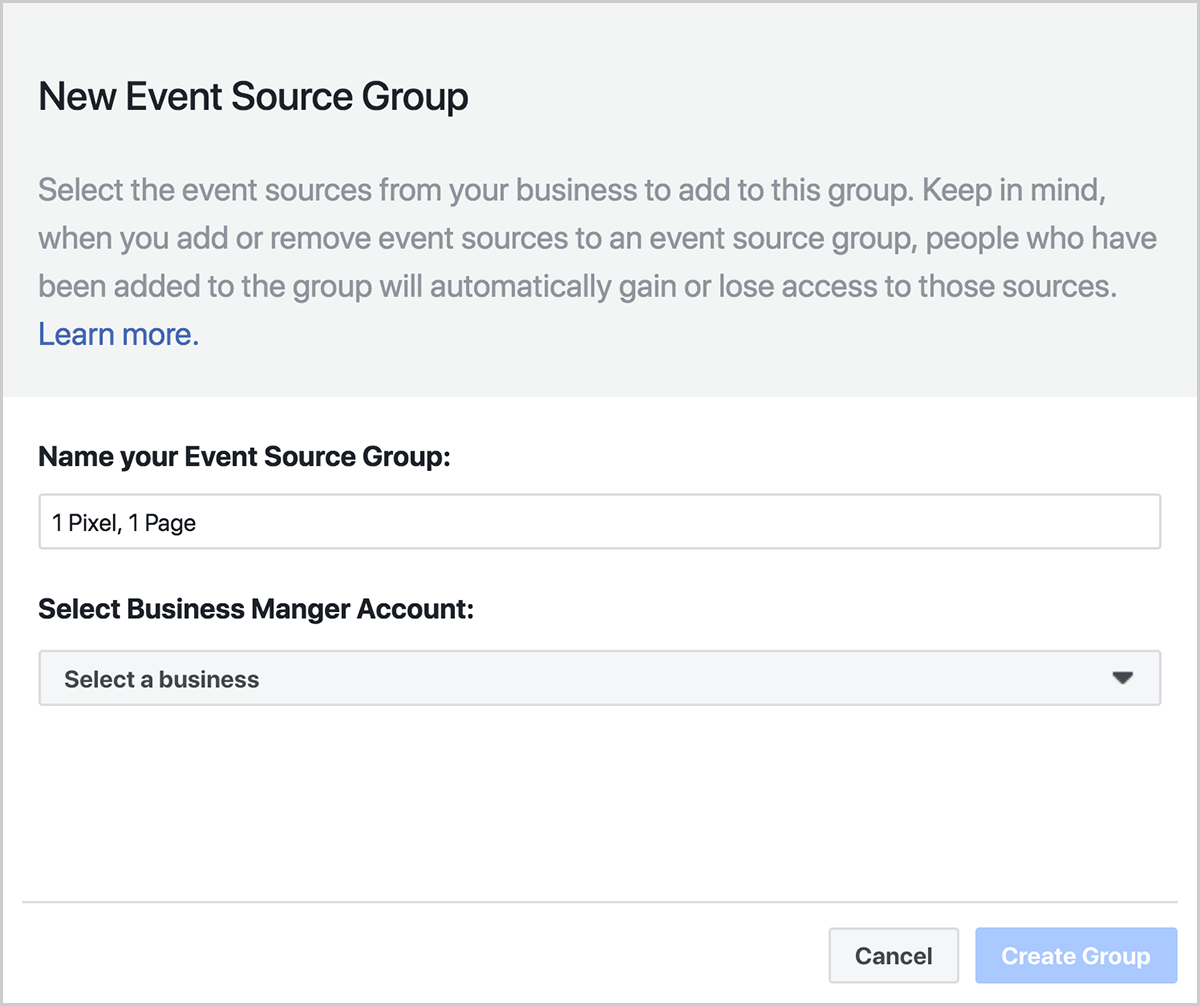Click the description line starting 'Select the event sources'
This screenshot has height=1006, width=1200.
(571, 190)
